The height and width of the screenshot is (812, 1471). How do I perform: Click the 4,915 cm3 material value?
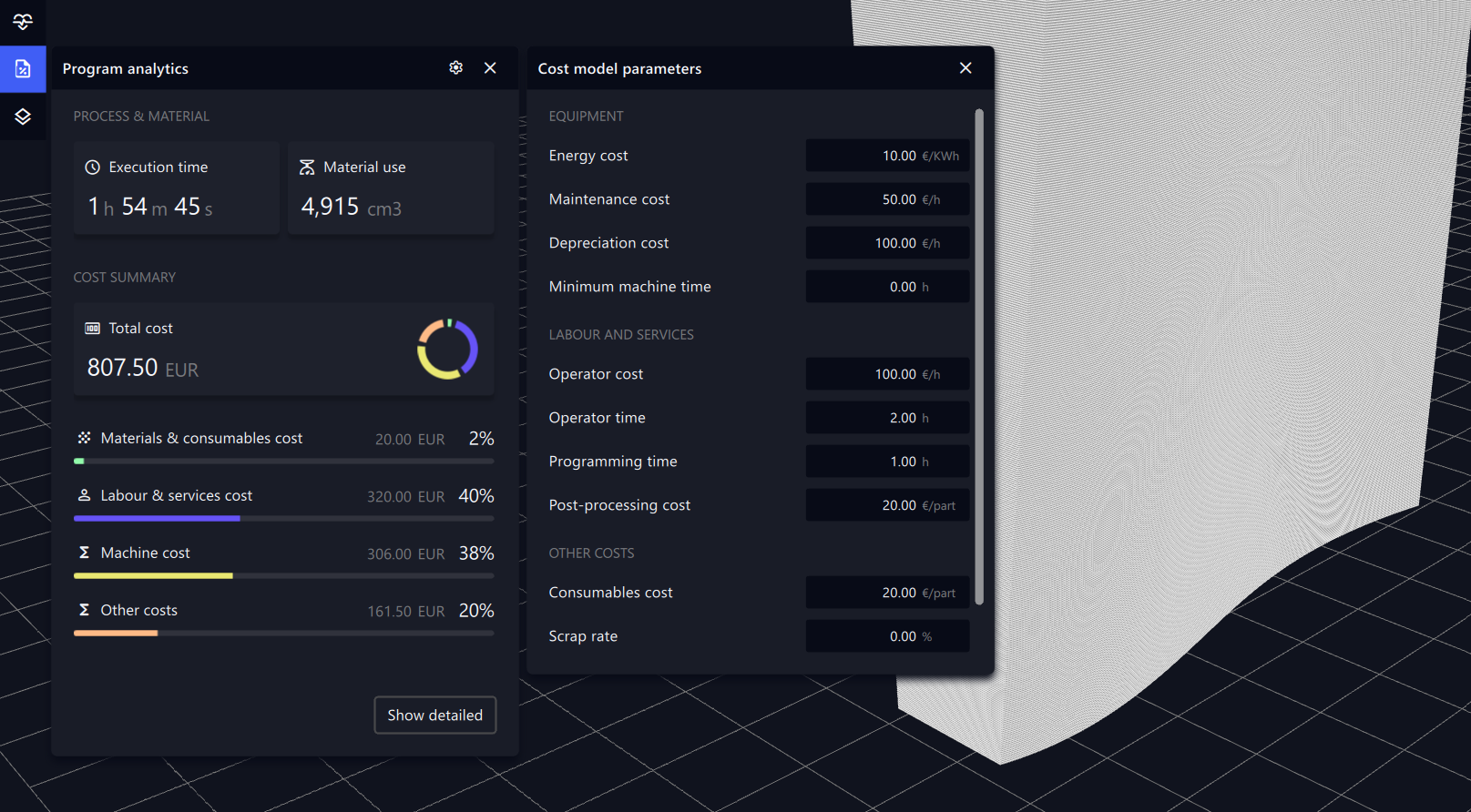click(x=352, y=207)
